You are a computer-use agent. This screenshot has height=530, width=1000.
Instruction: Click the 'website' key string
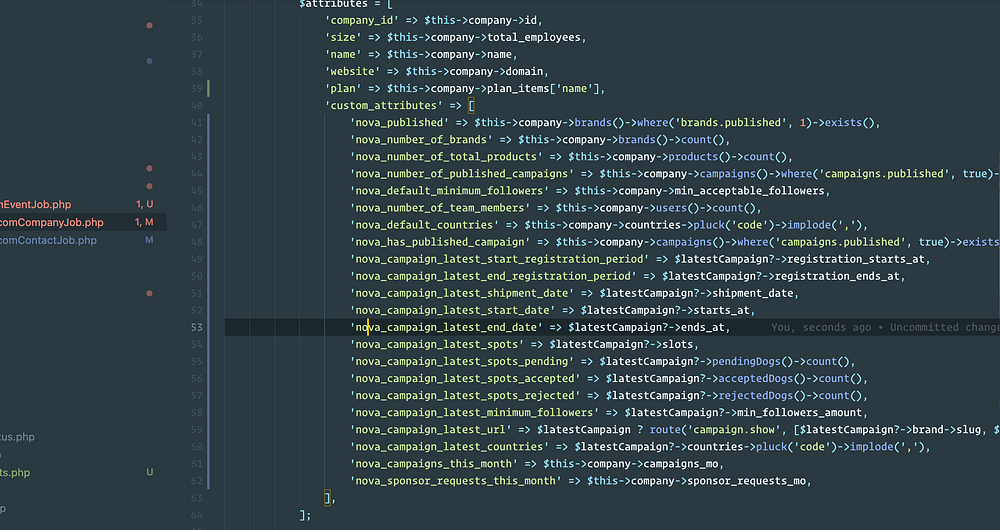pyautogui.click(x=353, y=71)
